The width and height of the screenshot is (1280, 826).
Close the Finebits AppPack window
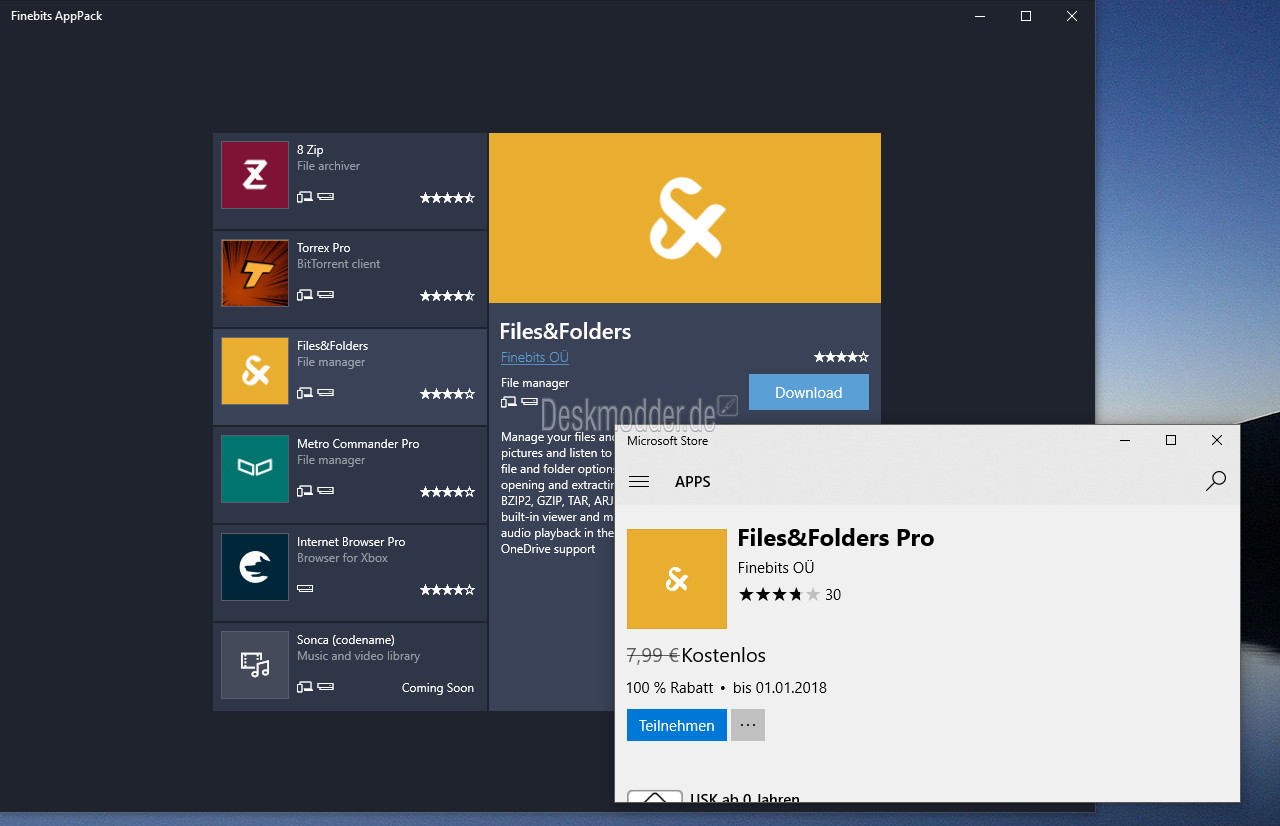pyautogui.click(x=1072, y=16)
